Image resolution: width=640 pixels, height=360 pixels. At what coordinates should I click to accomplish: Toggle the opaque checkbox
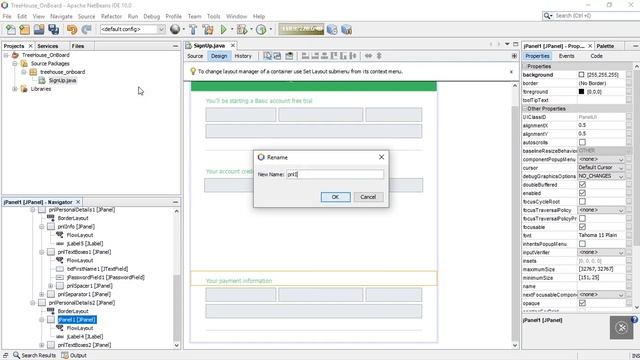tap(582, 303)
